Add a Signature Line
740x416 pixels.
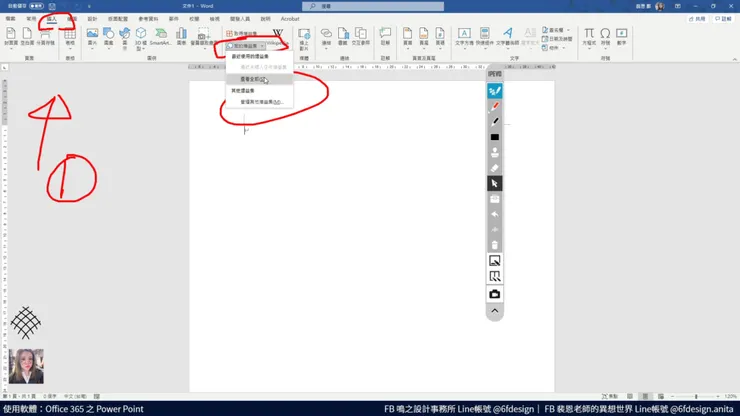point(555,30)
